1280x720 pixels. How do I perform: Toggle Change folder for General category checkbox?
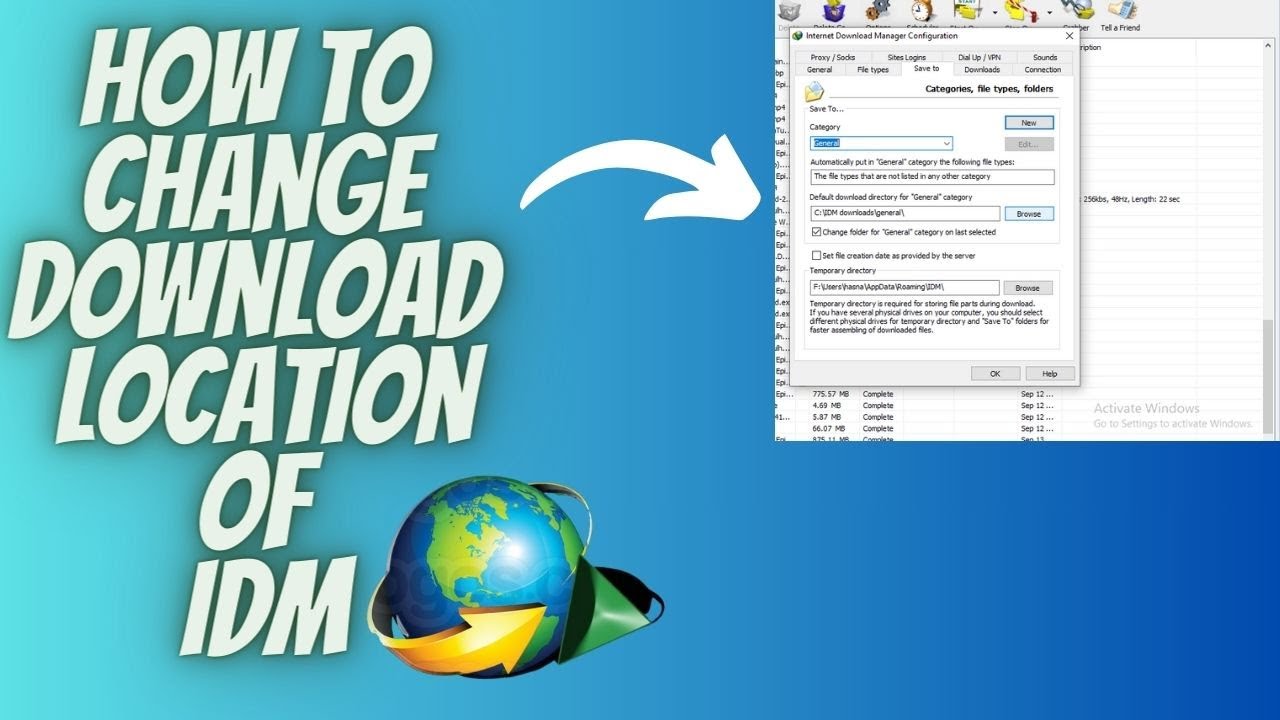pos(816,232)
